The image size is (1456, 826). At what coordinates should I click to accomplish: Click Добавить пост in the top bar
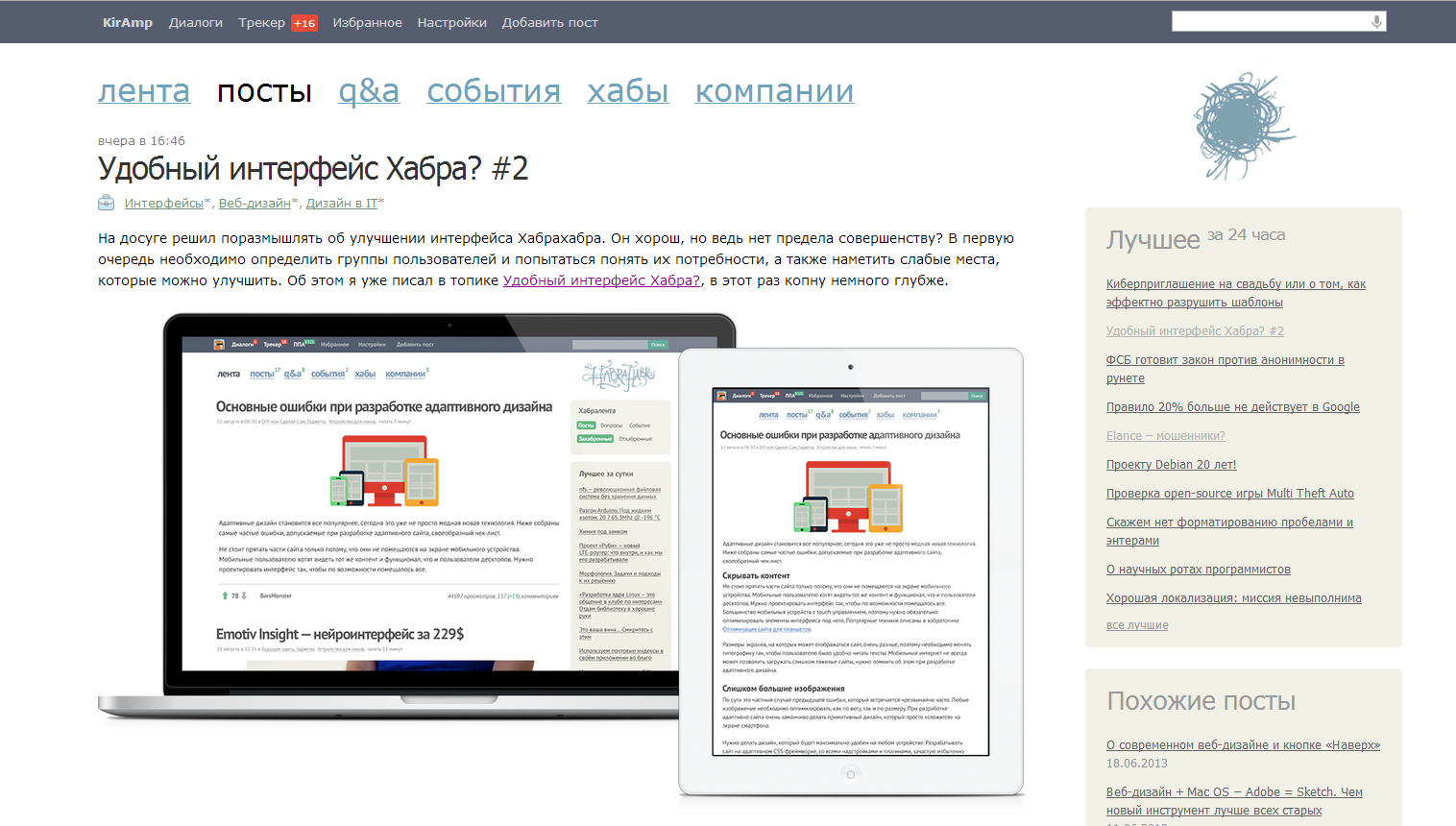549,22
